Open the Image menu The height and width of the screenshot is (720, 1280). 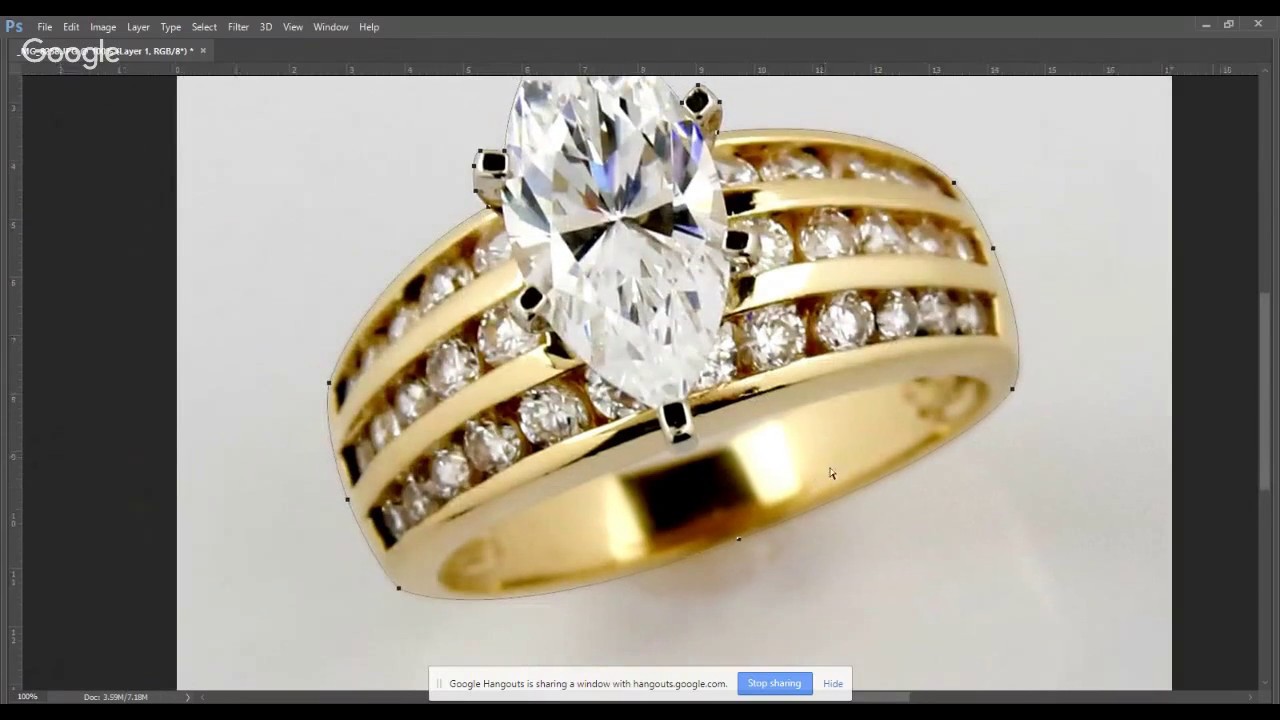tap(103, 27)
